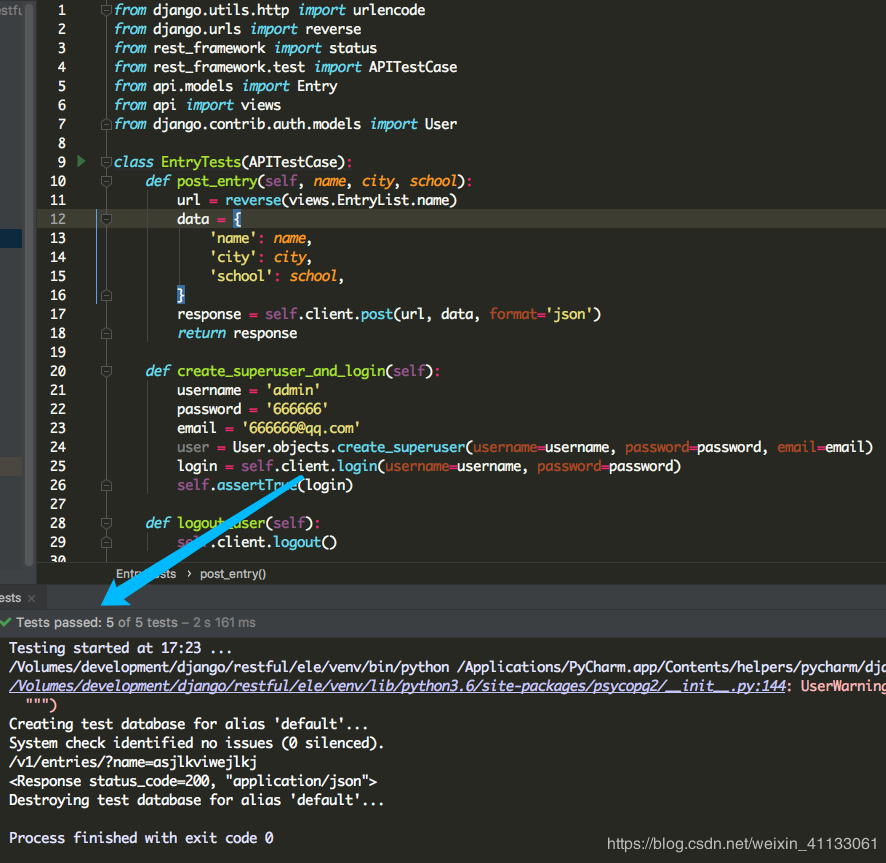Open the psycopg2 __init__.py:144 link
Screen dimensions: 886x863
pyautogui.click(x=397, y=686)
